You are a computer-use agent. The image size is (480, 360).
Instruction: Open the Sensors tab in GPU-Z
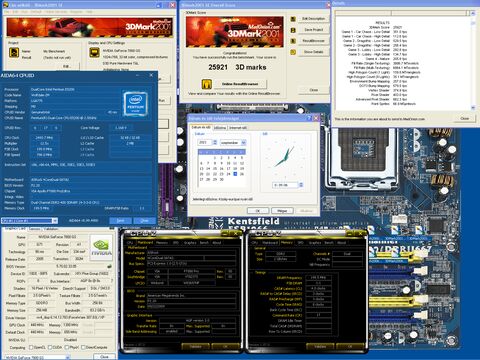[x=34, y=229]
